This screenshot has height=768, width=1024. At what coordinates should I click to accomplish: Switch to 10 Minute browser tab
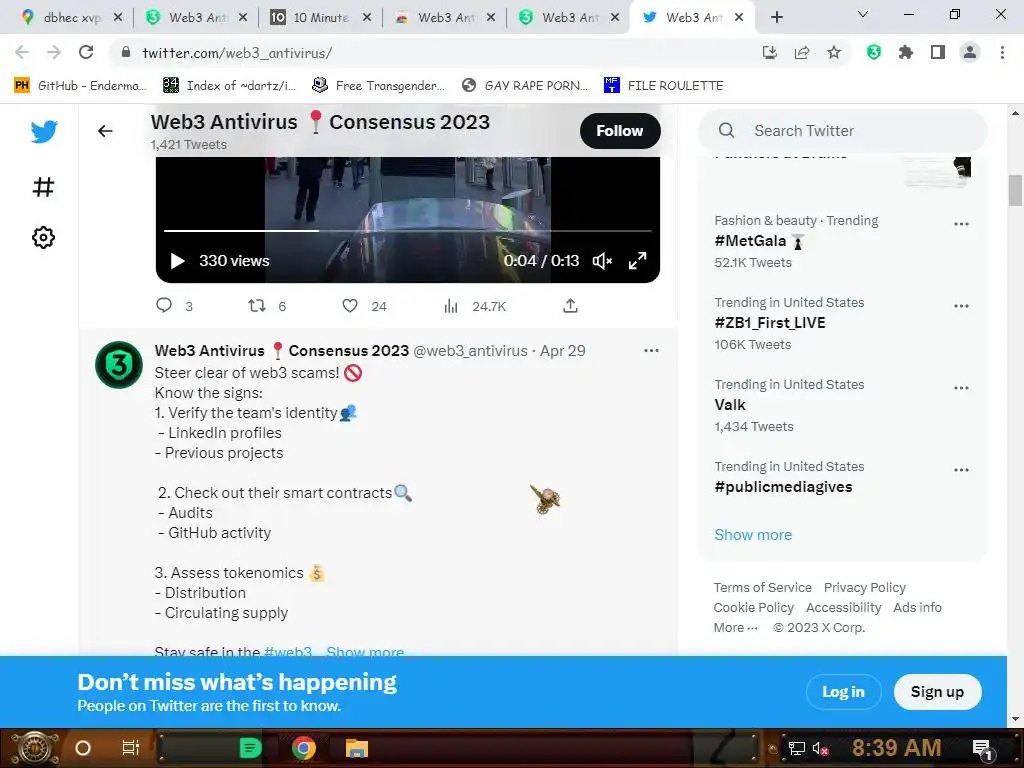click(319, 18)
